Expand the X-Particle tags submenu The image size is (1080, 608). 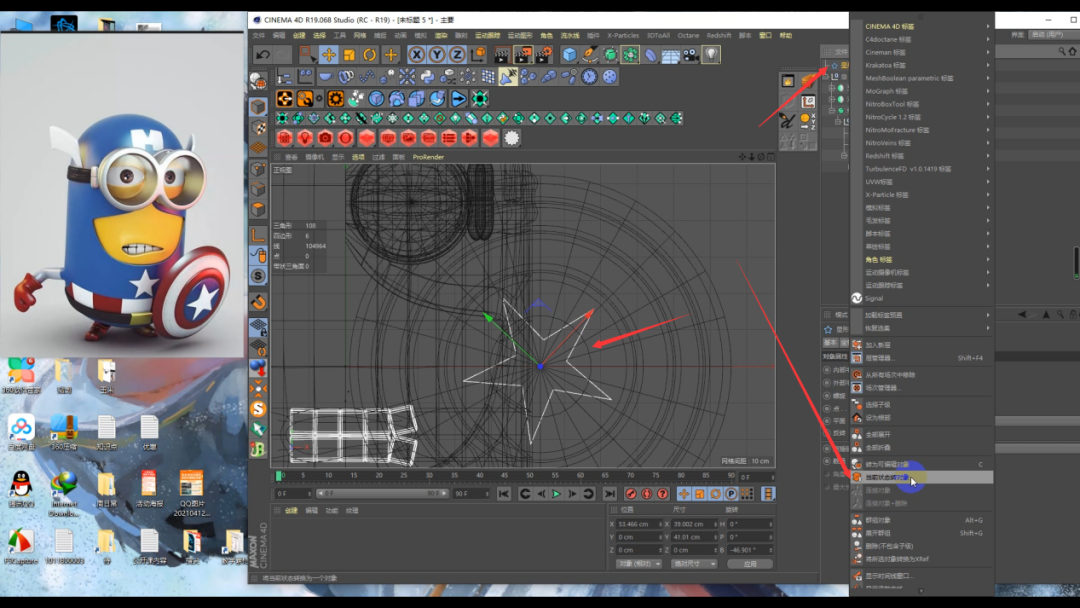coord(922,195)
